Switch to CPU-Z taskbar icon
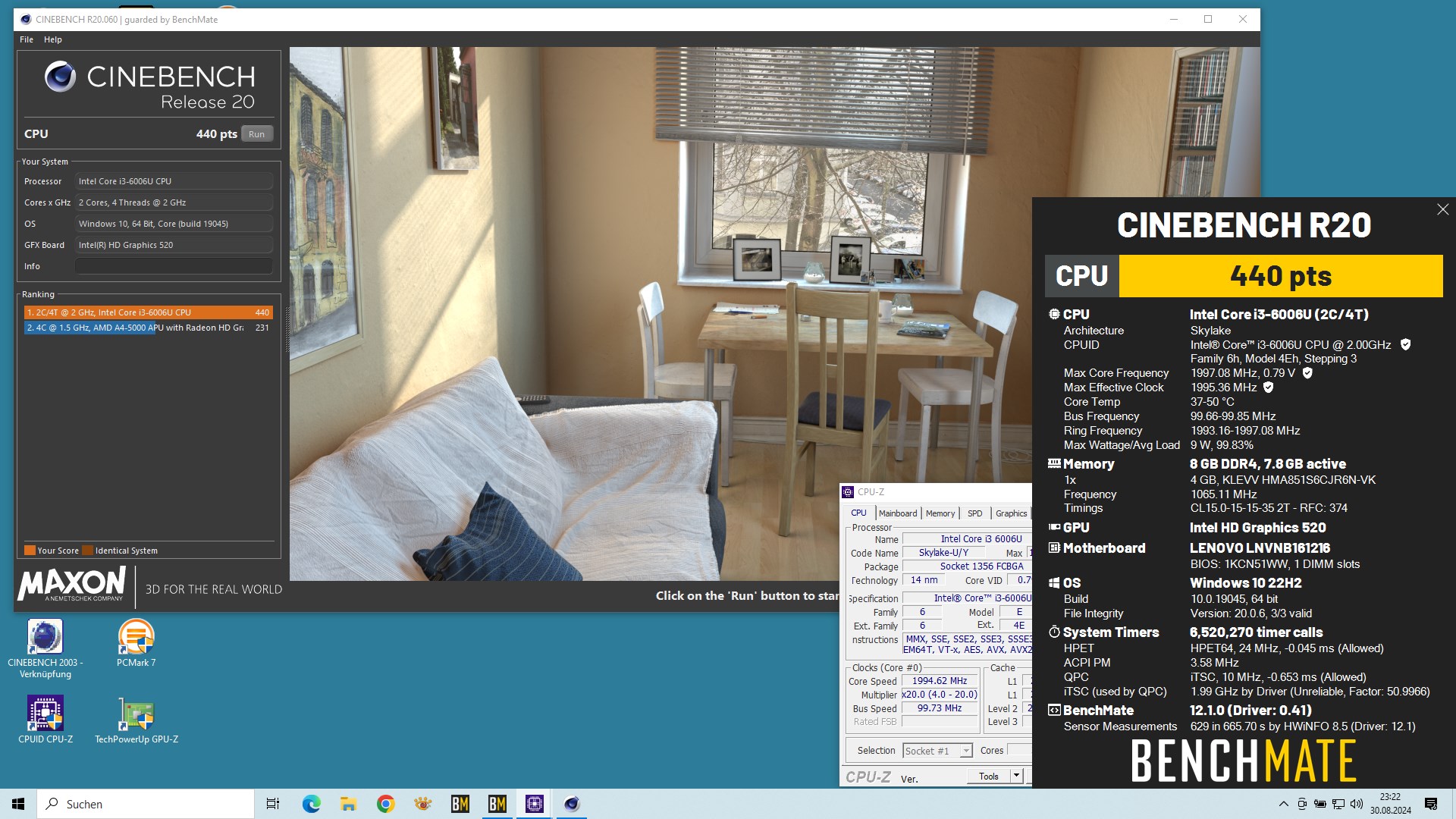This screenshot has width=1456, height=819. (535, 804)
